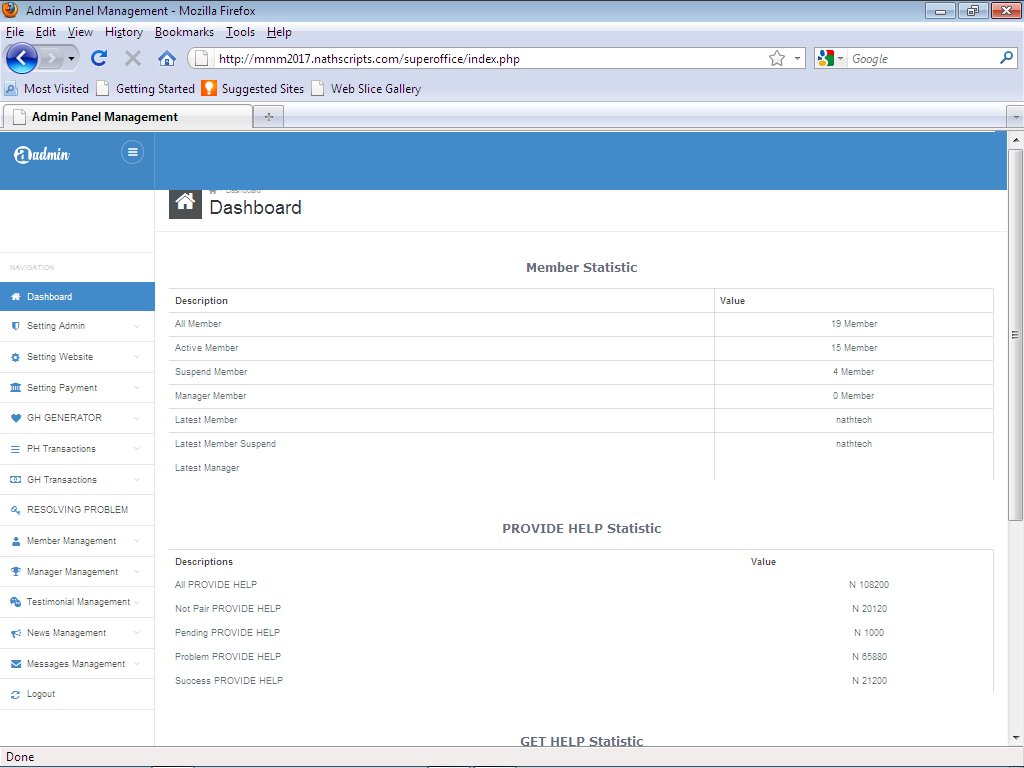
Task: Click the bank icon beside Setting Payment
Action: click(14, 387)
